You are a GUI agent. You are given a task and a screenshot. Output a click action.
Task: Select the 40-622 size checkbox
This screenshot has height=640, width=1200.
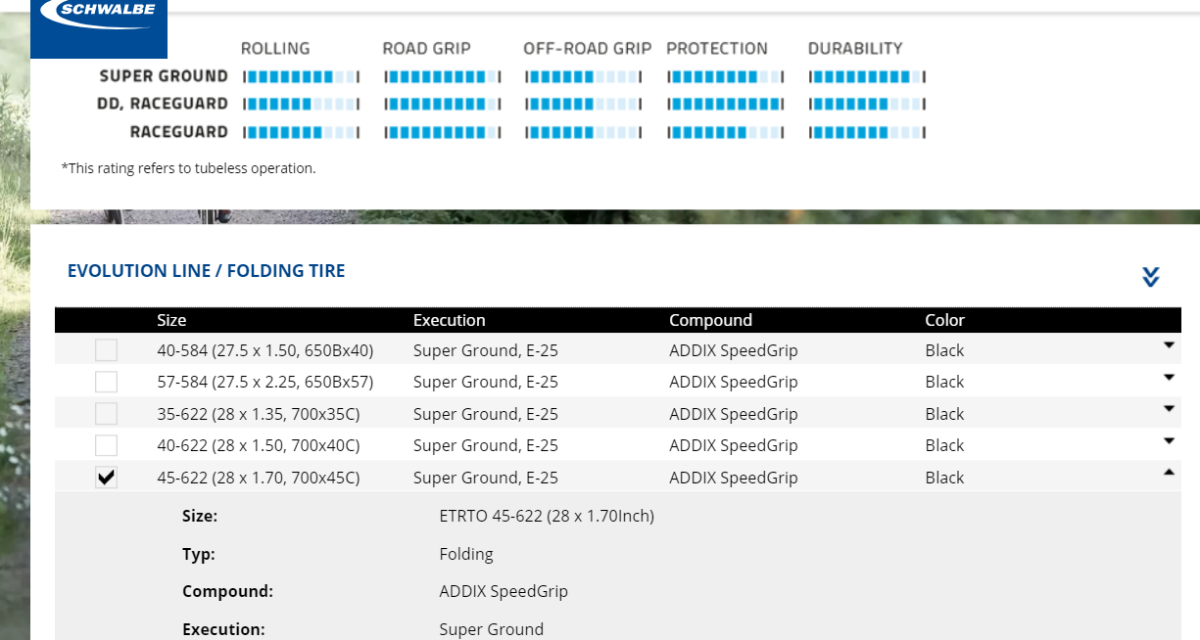[x=106, y=446]
